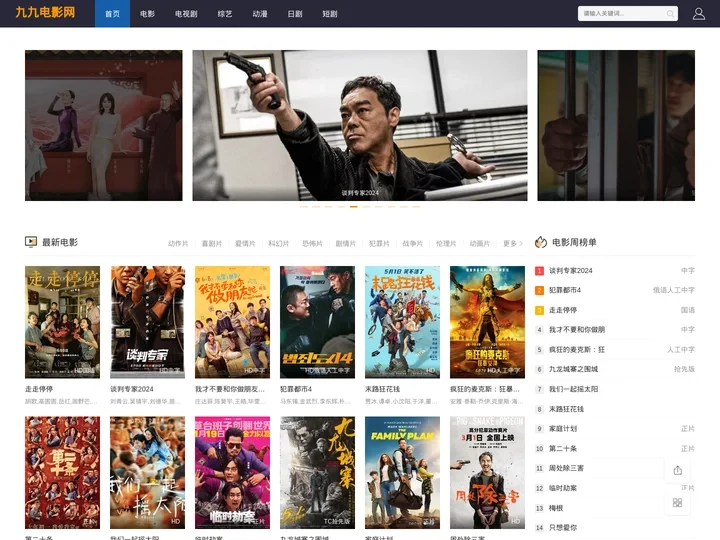Viewport: 720px width, 540px height.
Task: Open The Family Plan movie poster
Action: tap(402, 472)
